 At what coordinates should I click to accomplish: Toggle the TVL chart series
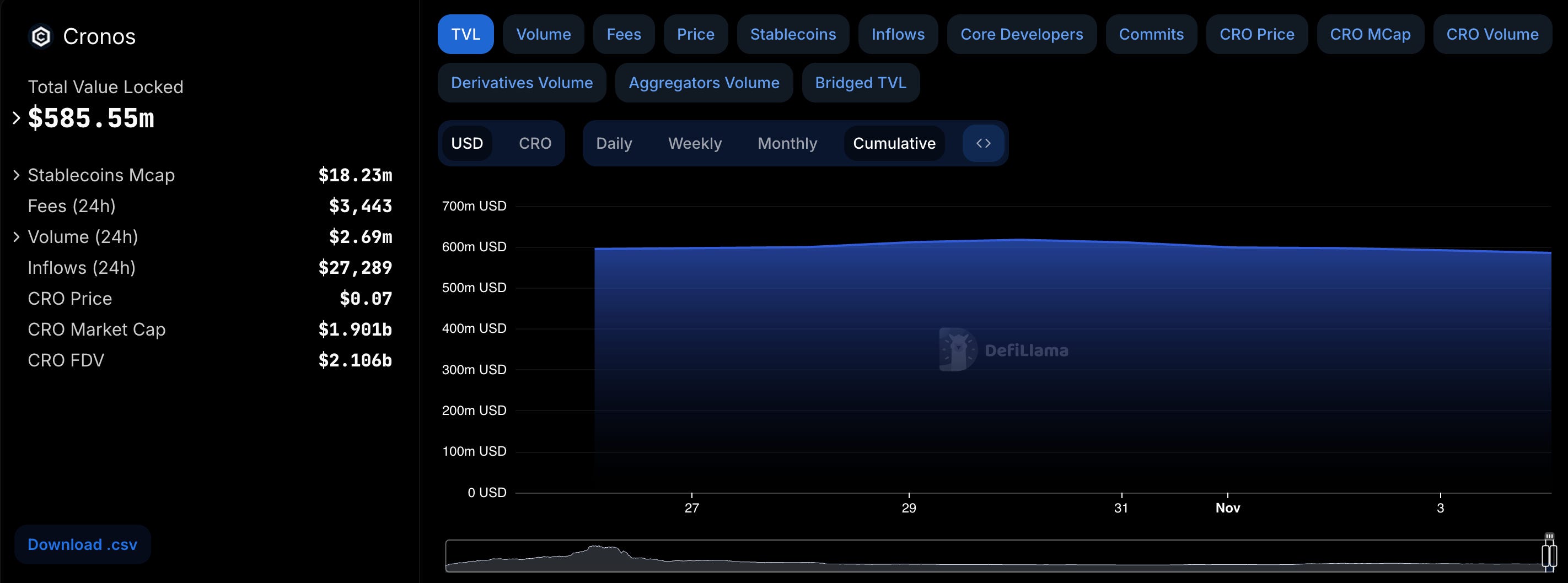466,34
